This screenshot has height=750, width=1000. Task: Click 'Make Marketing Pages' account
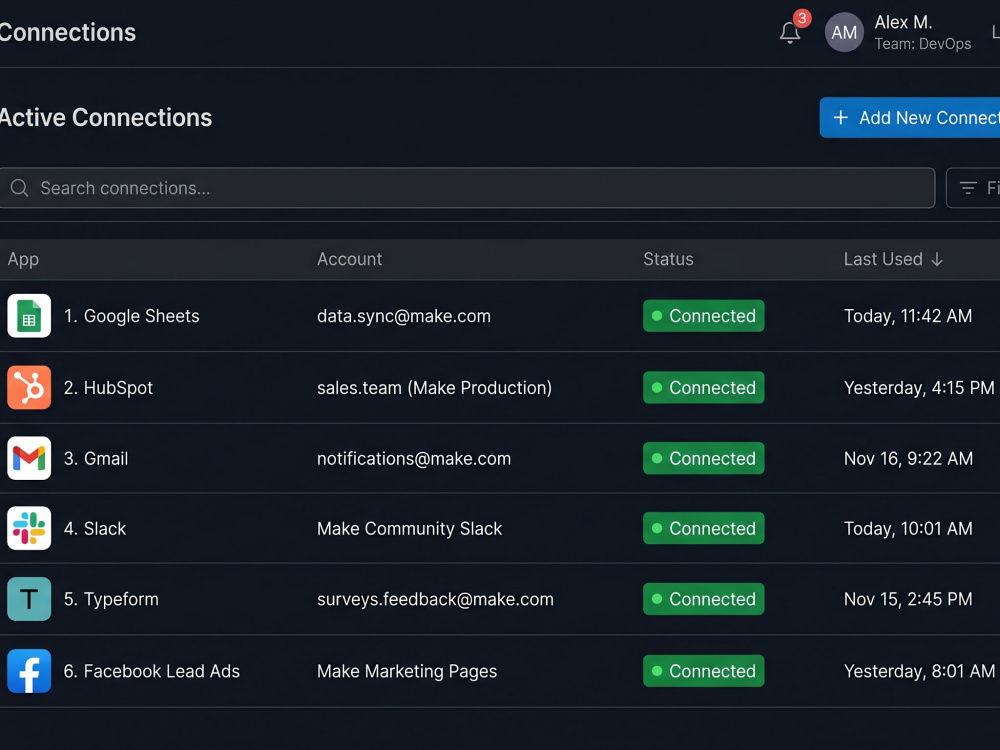tap(407, 671)
